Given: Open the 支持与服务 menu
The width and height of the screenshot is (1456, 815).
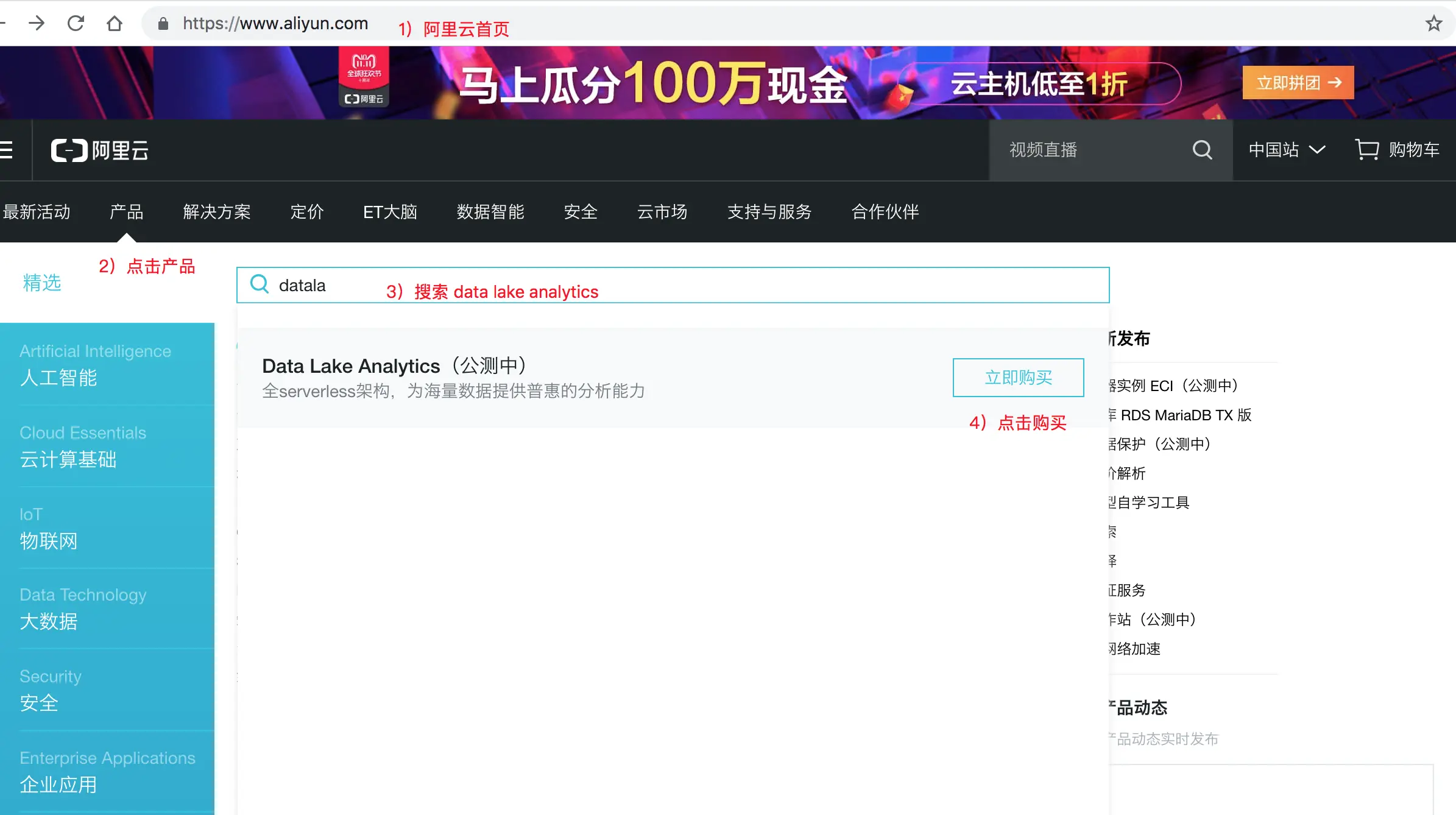Looking at the screenshot, I should [x=769, y=212].
